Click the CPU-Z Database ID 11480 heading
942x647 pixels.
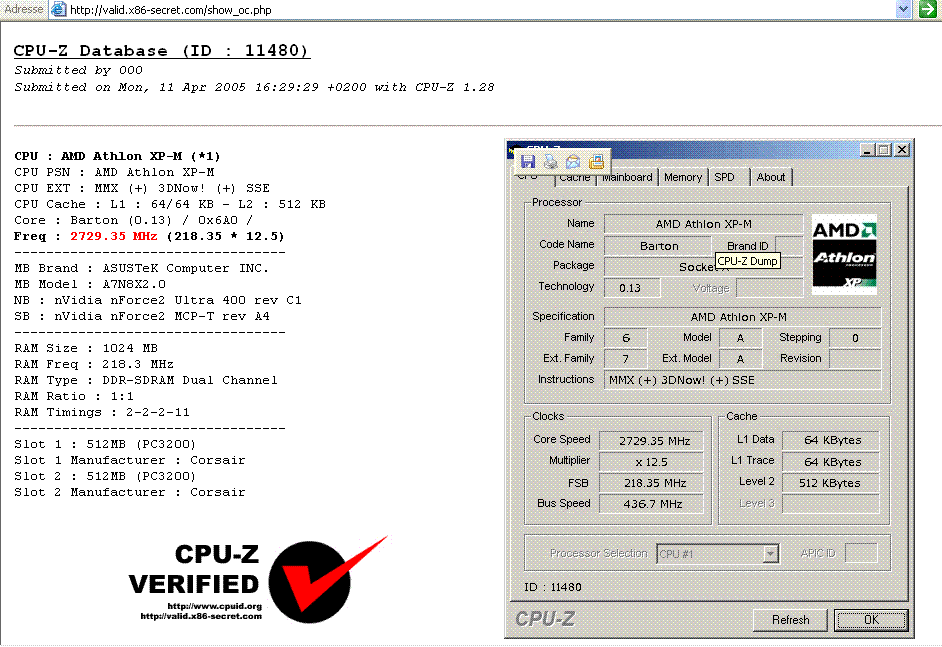click(x=162, y=50)
